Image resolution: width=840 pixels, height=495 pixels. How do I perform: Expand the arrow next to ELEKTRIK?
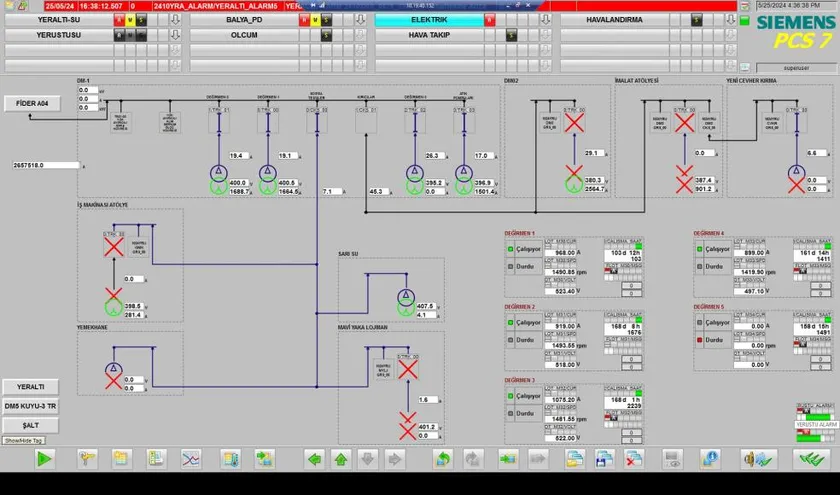544,19
